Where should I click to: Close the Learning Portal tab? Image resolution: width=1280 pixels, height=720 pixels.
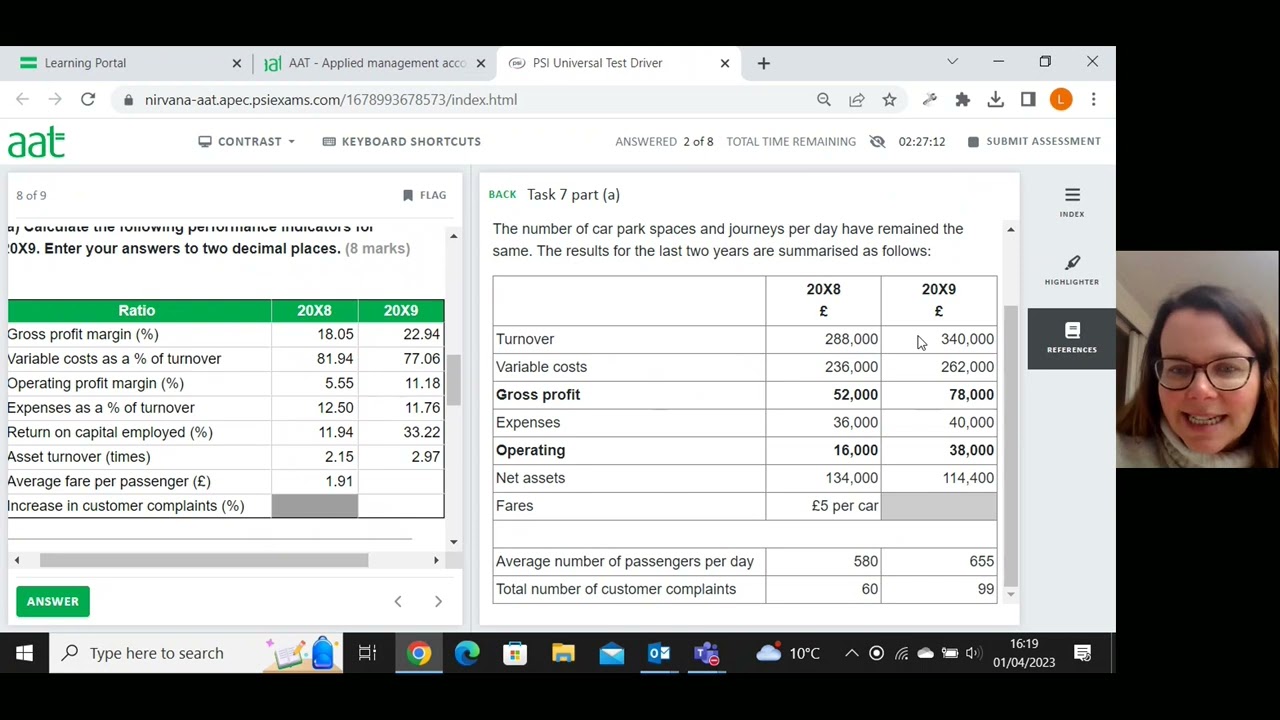click(x=236, y=63)
